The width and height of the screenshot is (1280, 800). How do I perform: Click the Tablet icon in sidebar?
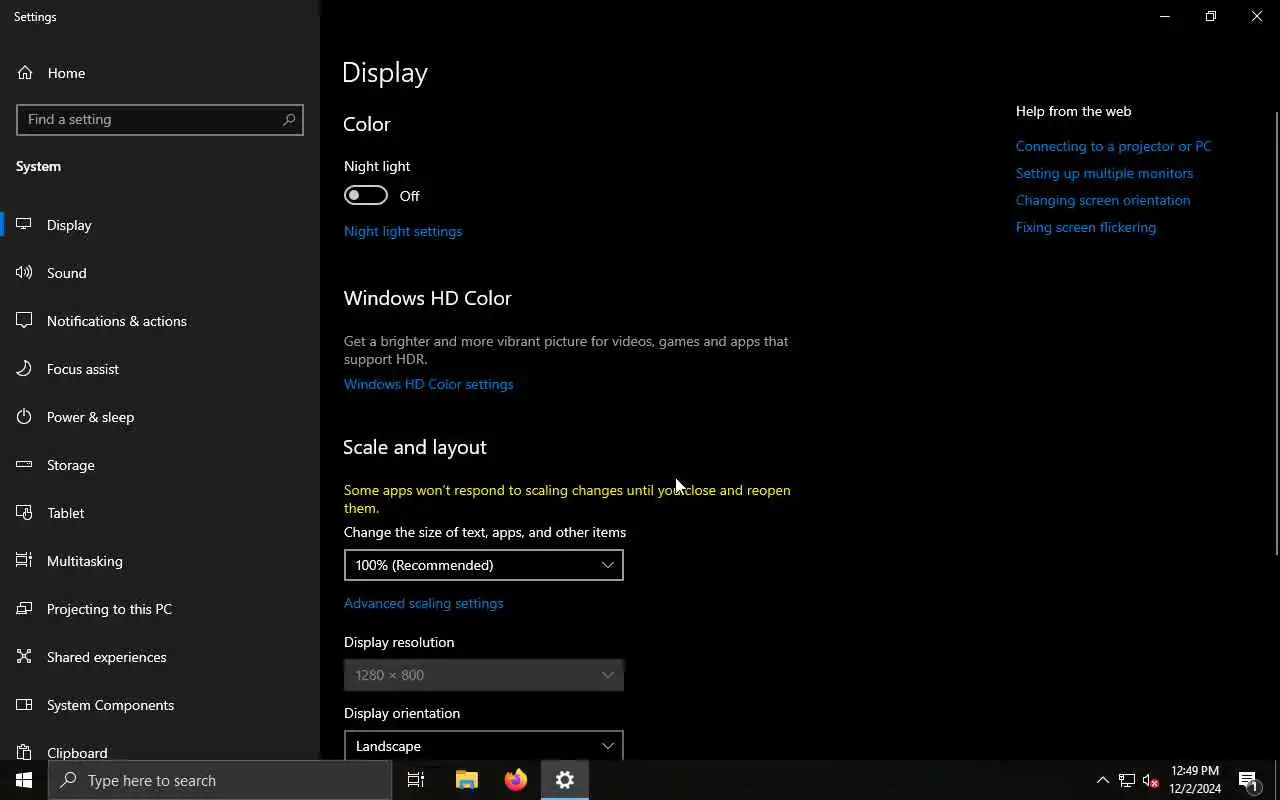pos(24,513)
